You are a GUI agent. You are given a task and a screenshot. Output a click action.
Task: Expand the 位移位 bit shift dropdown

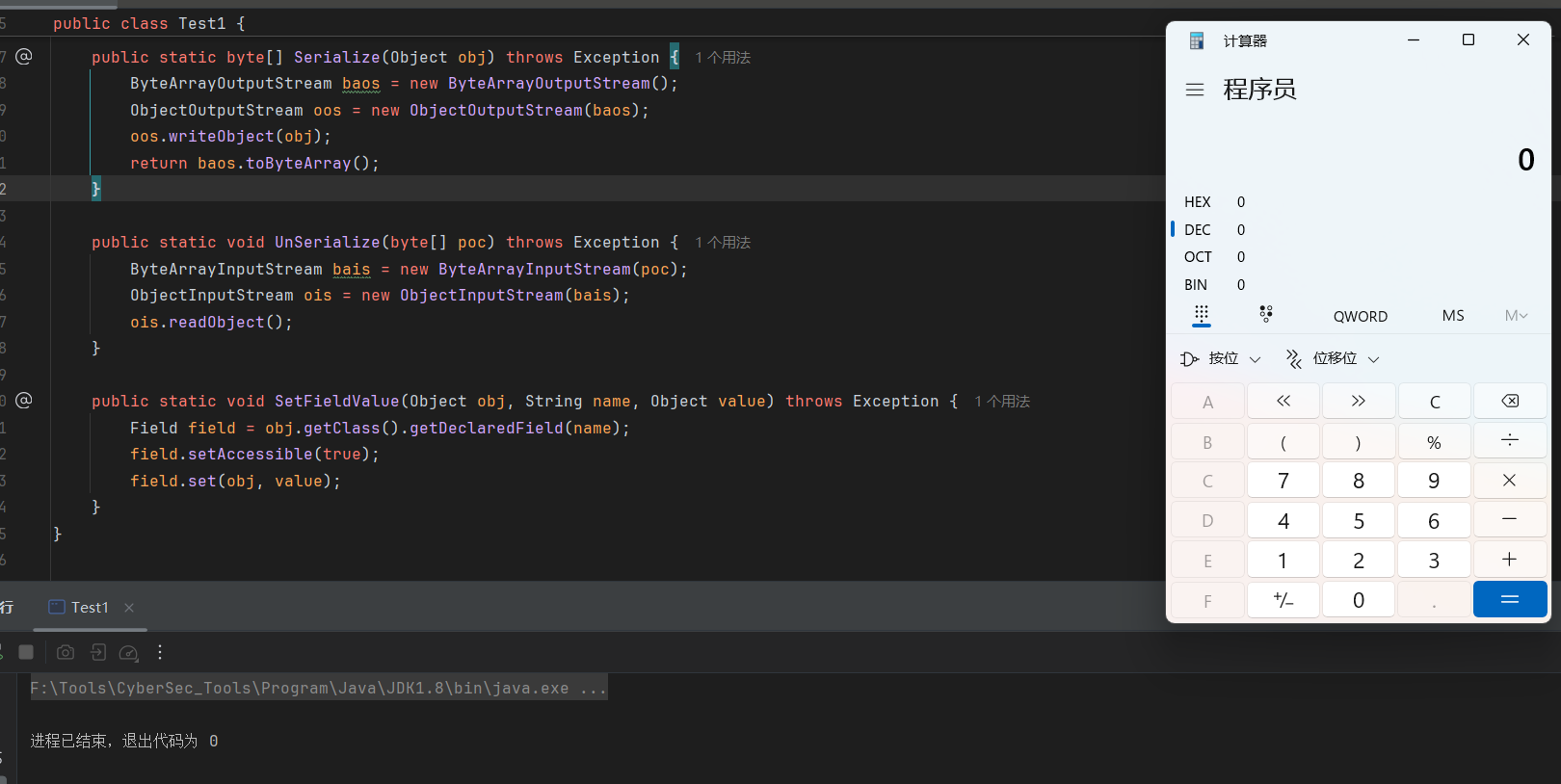tap(1334, 358)
